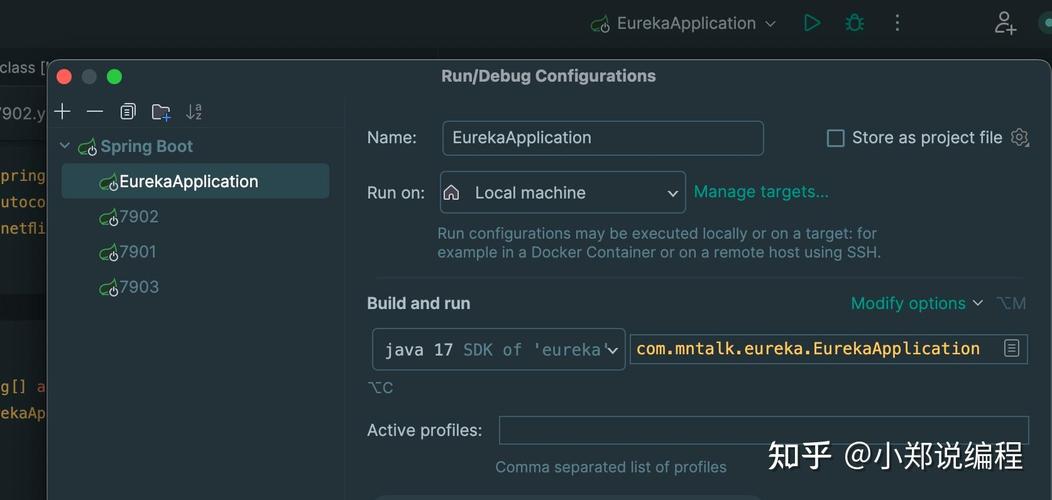Focus the Name input field
1052x500 pixels.
point(602,138)
